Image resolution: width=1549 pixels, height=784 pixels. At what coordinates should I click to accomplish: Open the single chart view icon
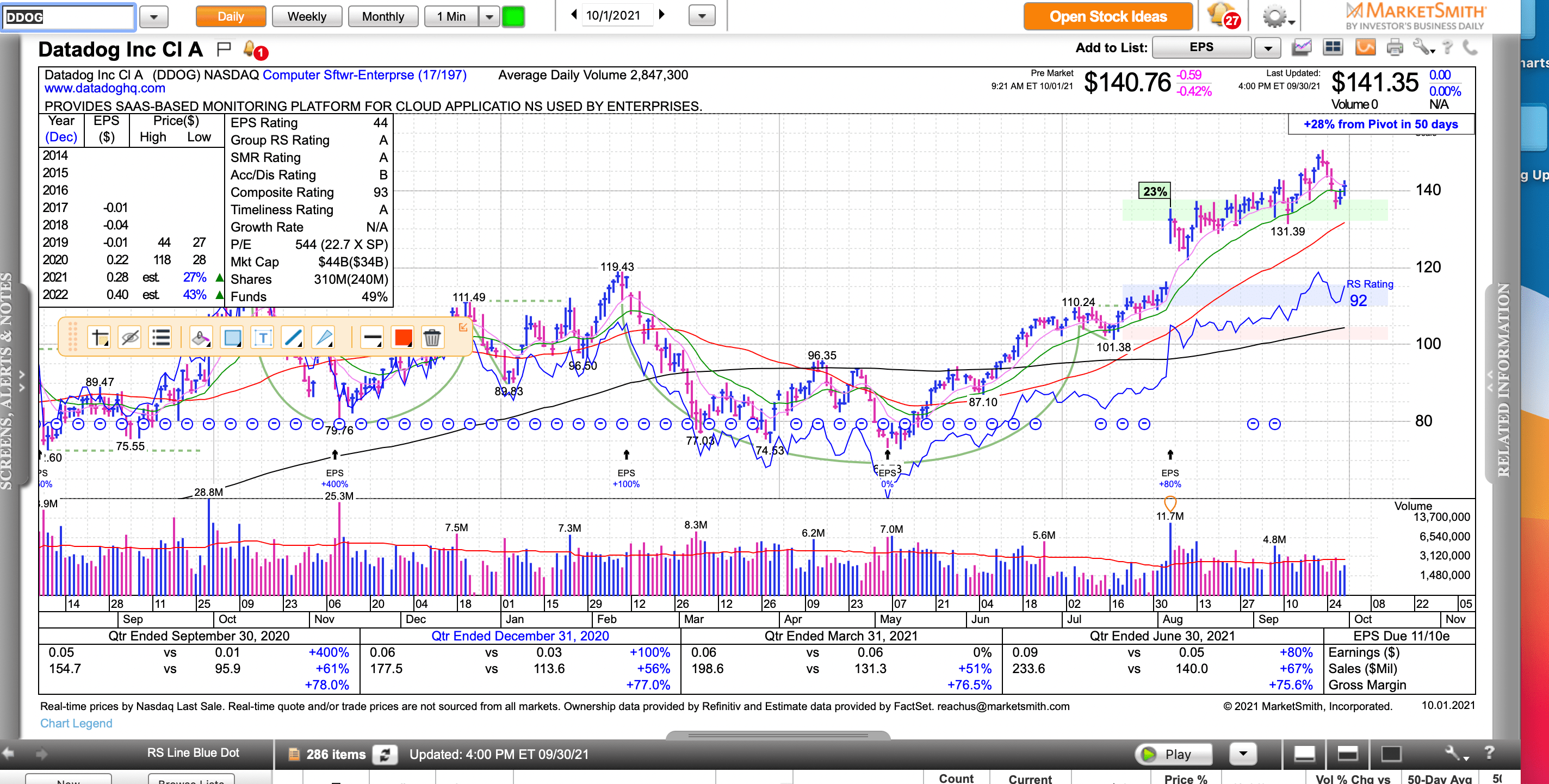(1301, 47)
